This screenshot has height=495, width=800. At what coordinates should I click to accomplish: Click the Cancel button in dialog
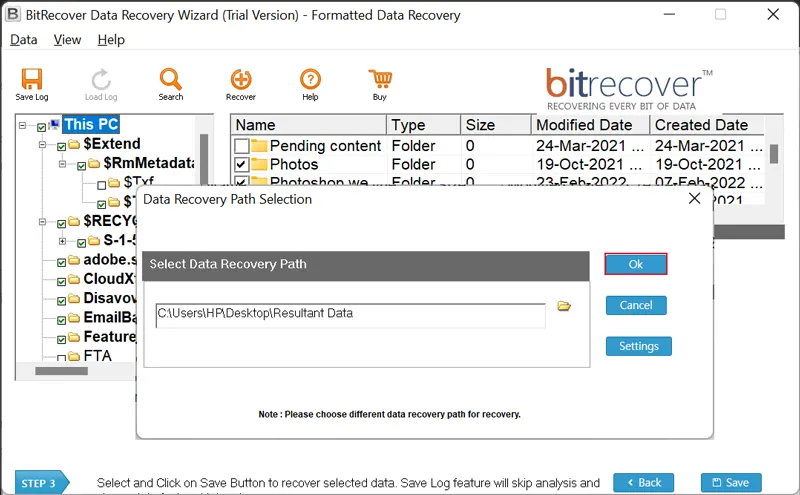[x=636, y=305]
